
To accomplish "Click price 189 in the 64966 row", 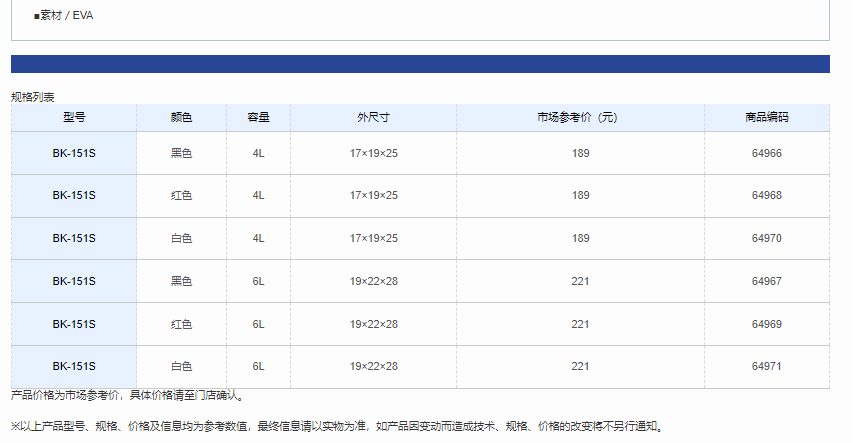I will (x=581, y=153).
